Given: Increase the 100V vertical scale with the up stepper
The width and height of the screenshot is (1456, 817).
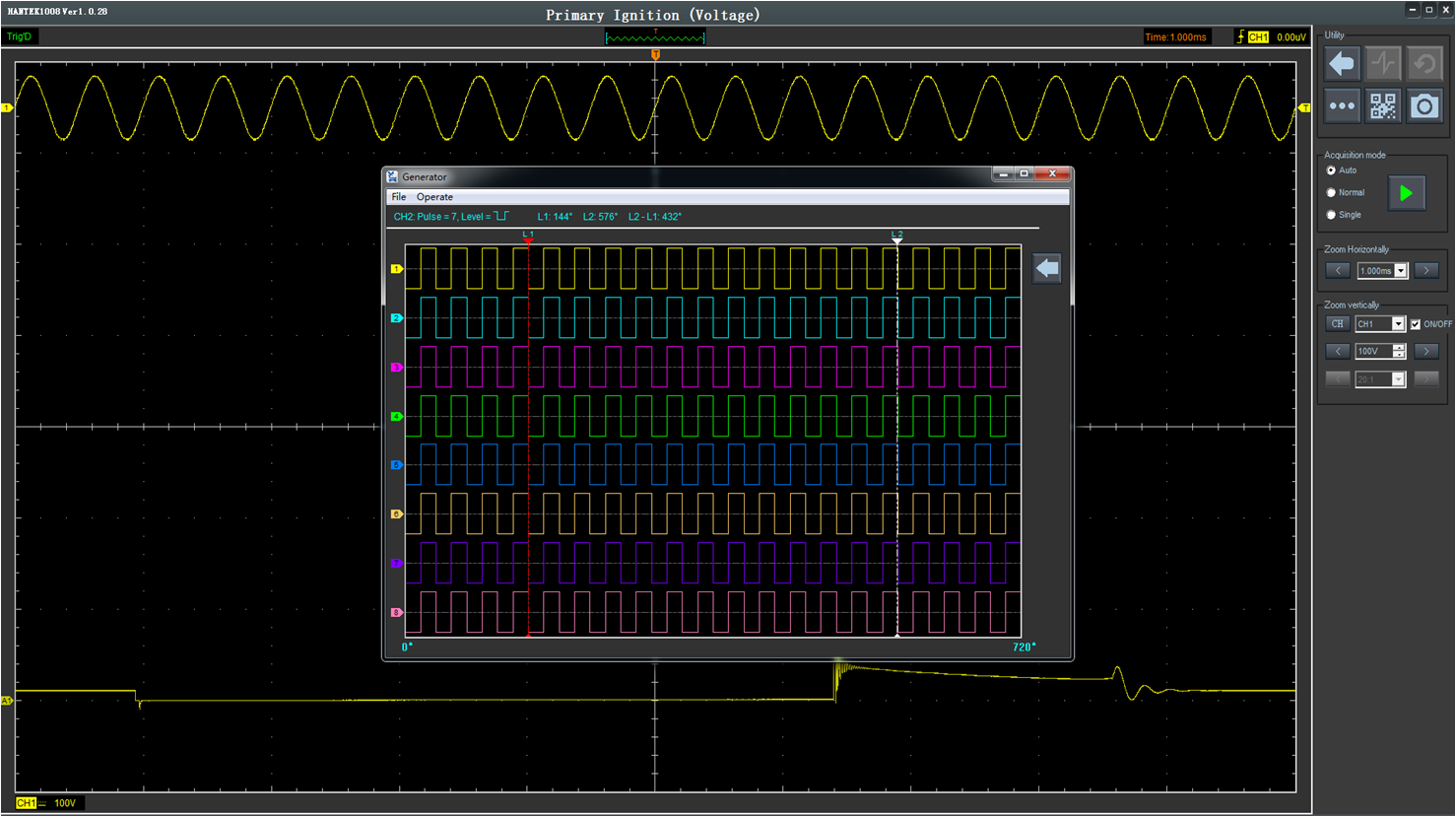Looking at the screenshot, I should (1398, 348).
